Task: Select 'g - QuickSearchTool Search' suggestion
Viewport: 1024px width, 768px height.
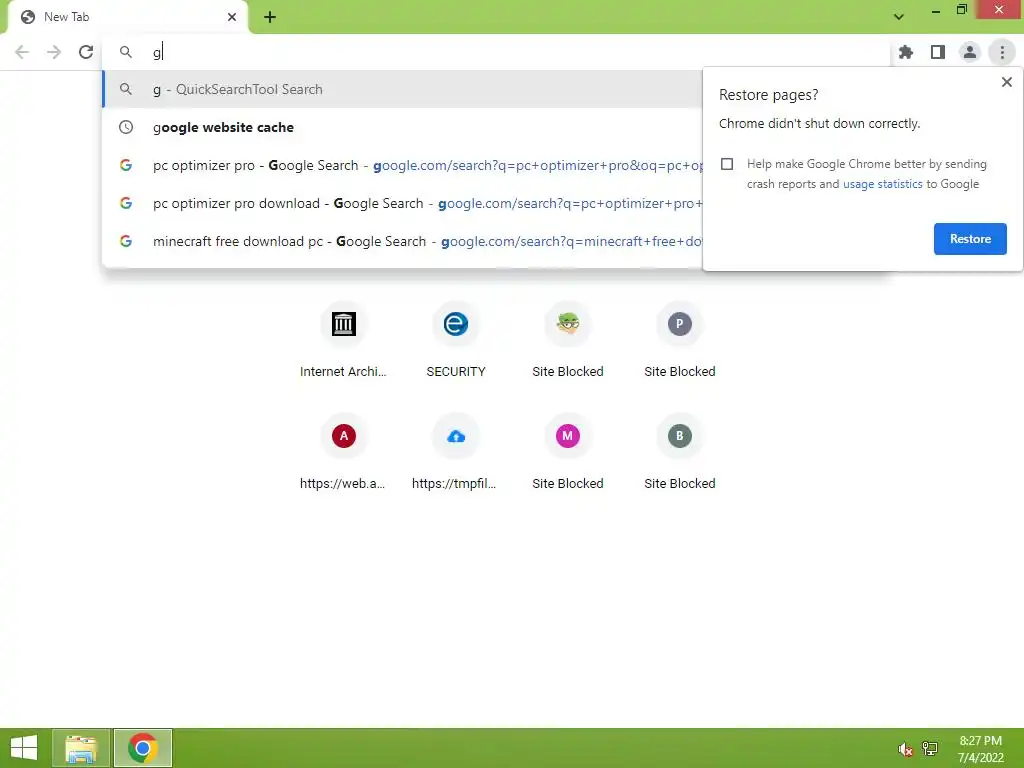Action: (x=402, y=89)
